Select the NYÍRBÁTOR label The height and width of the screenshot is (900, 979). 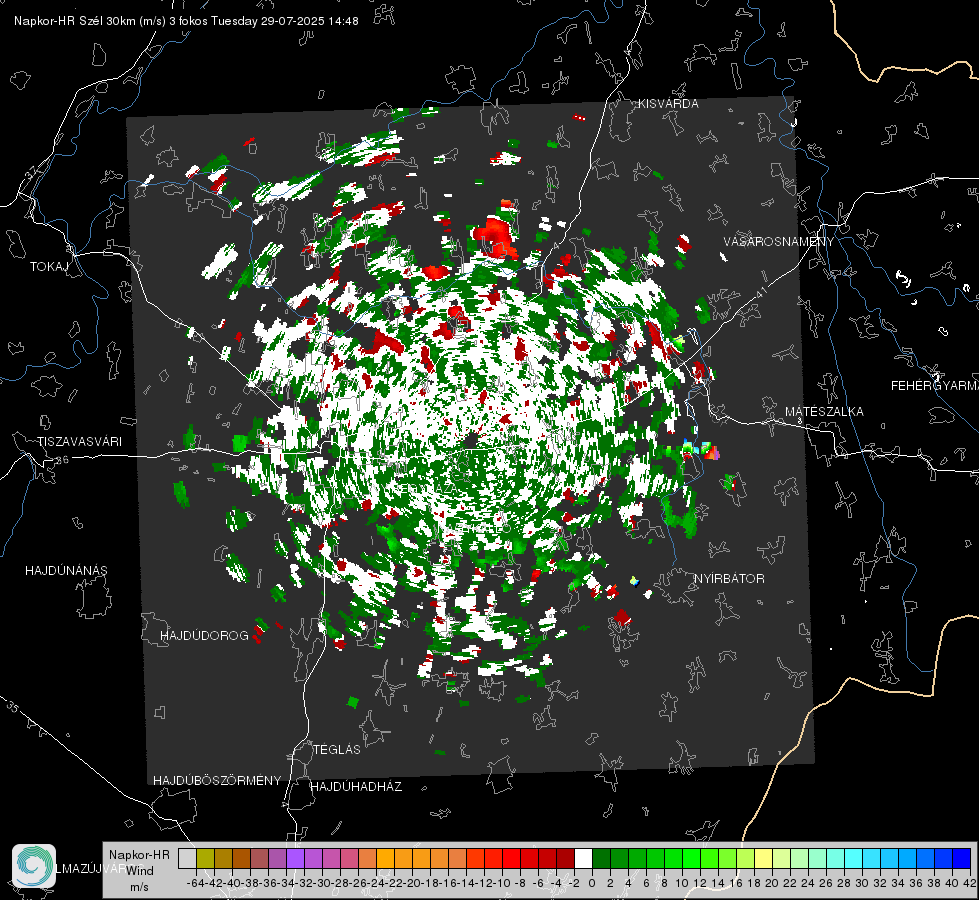pyautogui.click(x=729, y=579)
